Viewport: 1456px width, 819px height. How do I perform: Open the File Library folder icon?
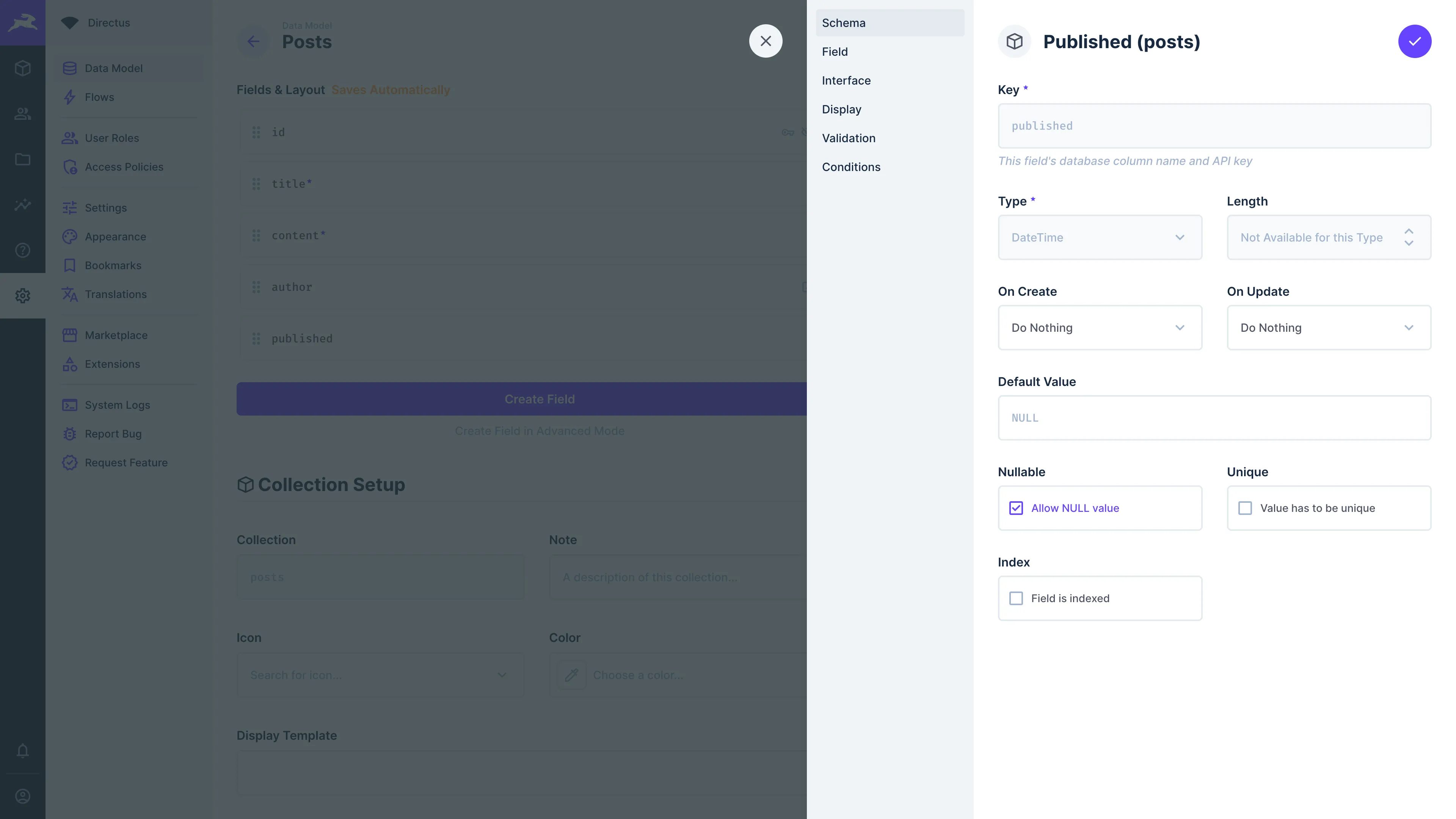[23, 159]
